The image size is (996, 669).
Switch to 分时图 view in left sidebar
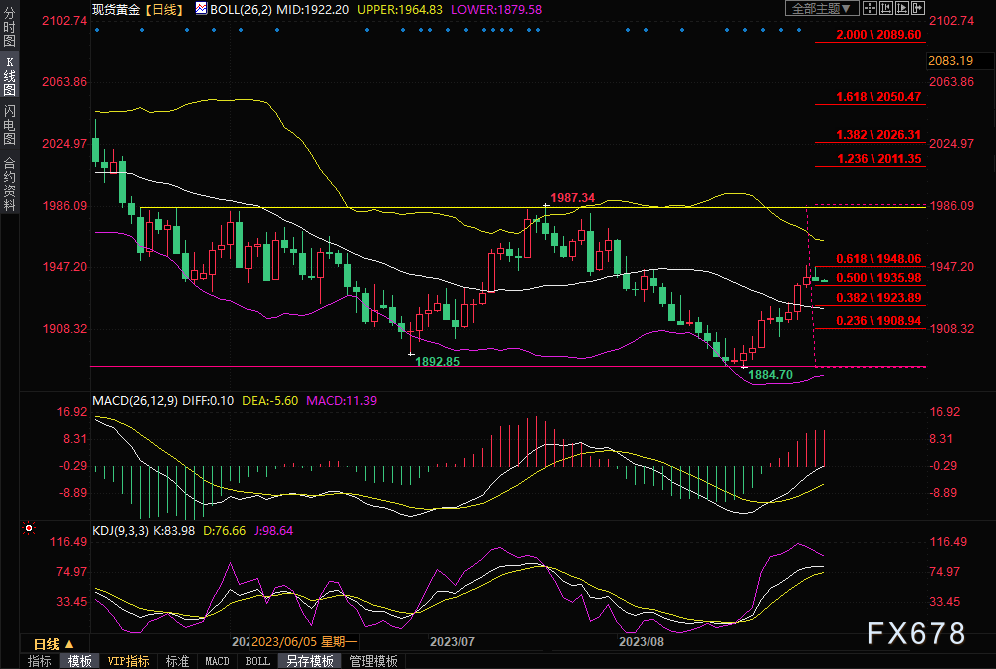tap(9, 27)
